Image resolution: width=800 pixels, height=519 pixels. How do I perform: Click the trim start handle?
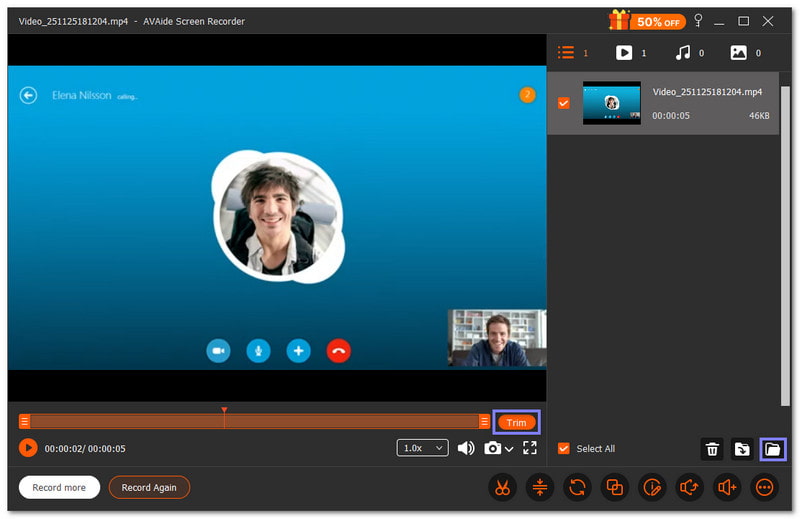point(24,422)
